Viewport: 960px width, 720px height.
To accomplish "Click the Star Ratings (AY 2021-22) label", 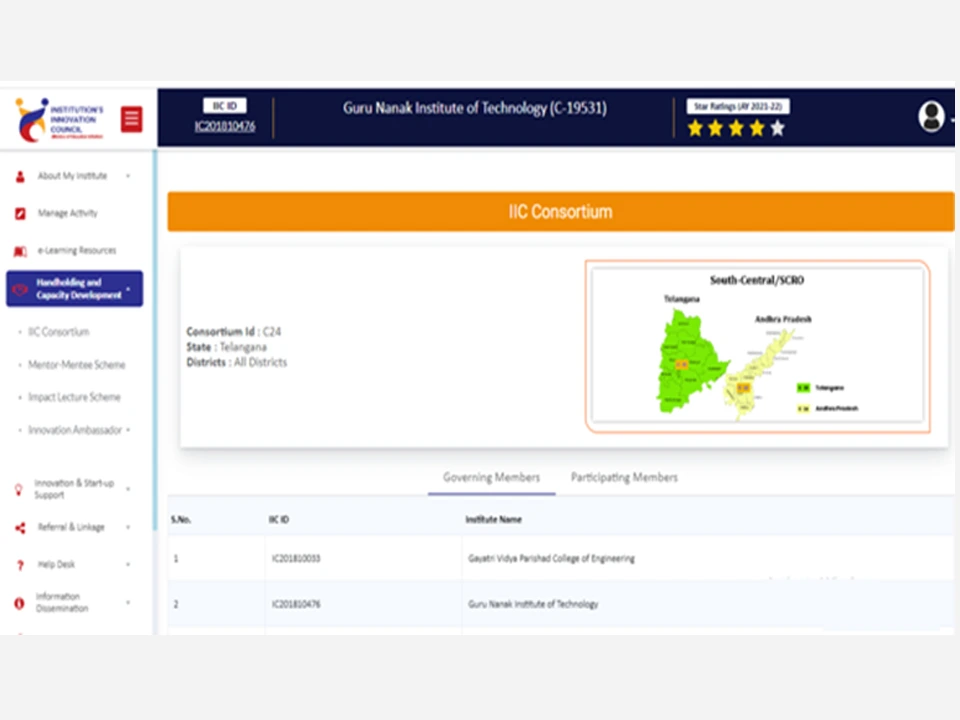I will (x=738, y=107).
